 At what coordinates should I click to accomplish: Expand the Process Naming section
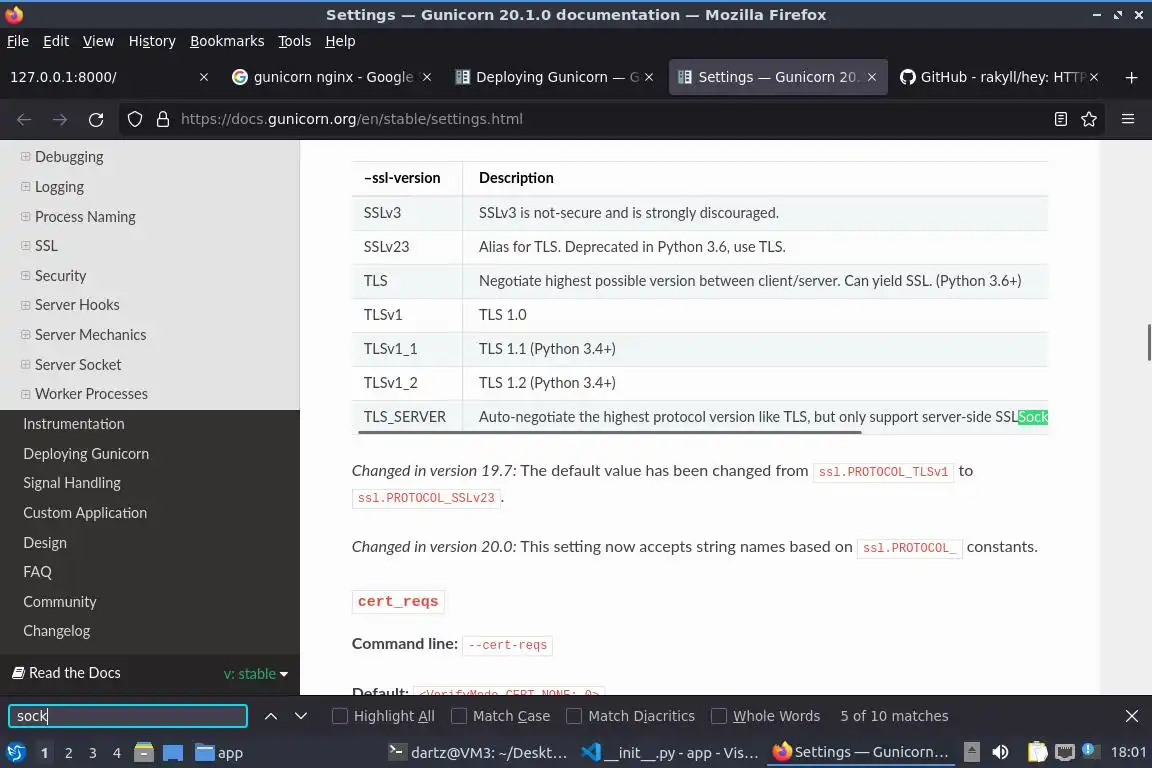coord(26,217)
